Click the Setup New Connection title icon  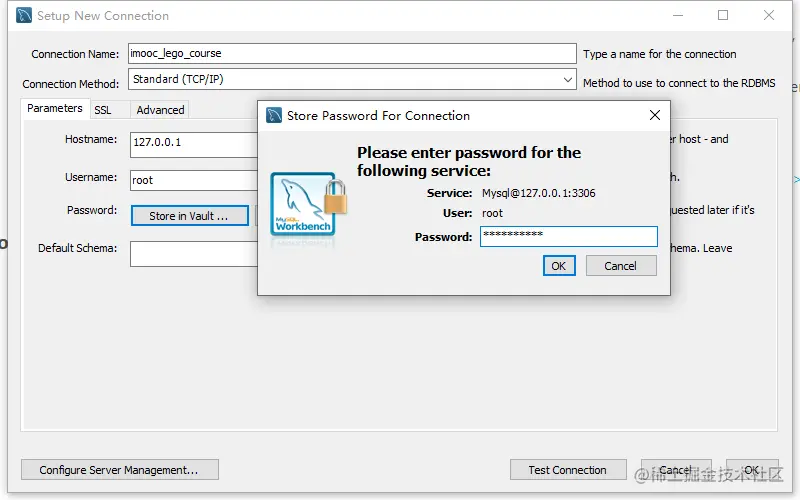23,15
